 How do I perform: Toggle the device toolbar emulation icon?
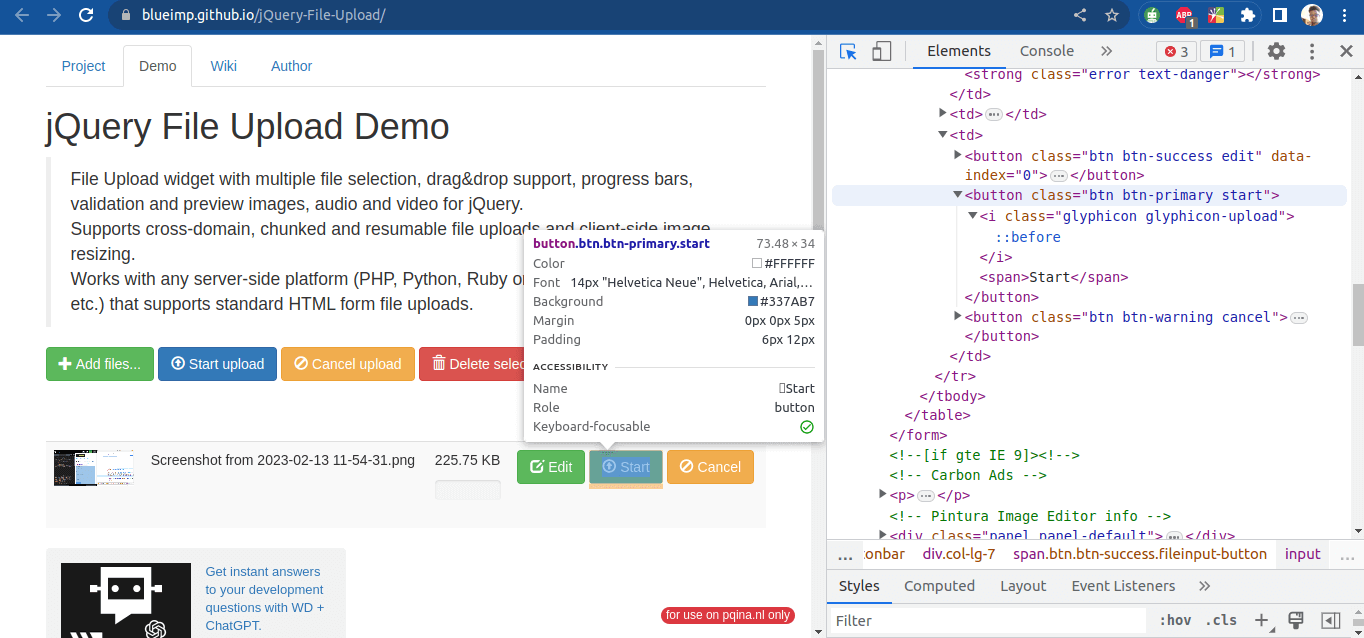(x=881, y=51)
